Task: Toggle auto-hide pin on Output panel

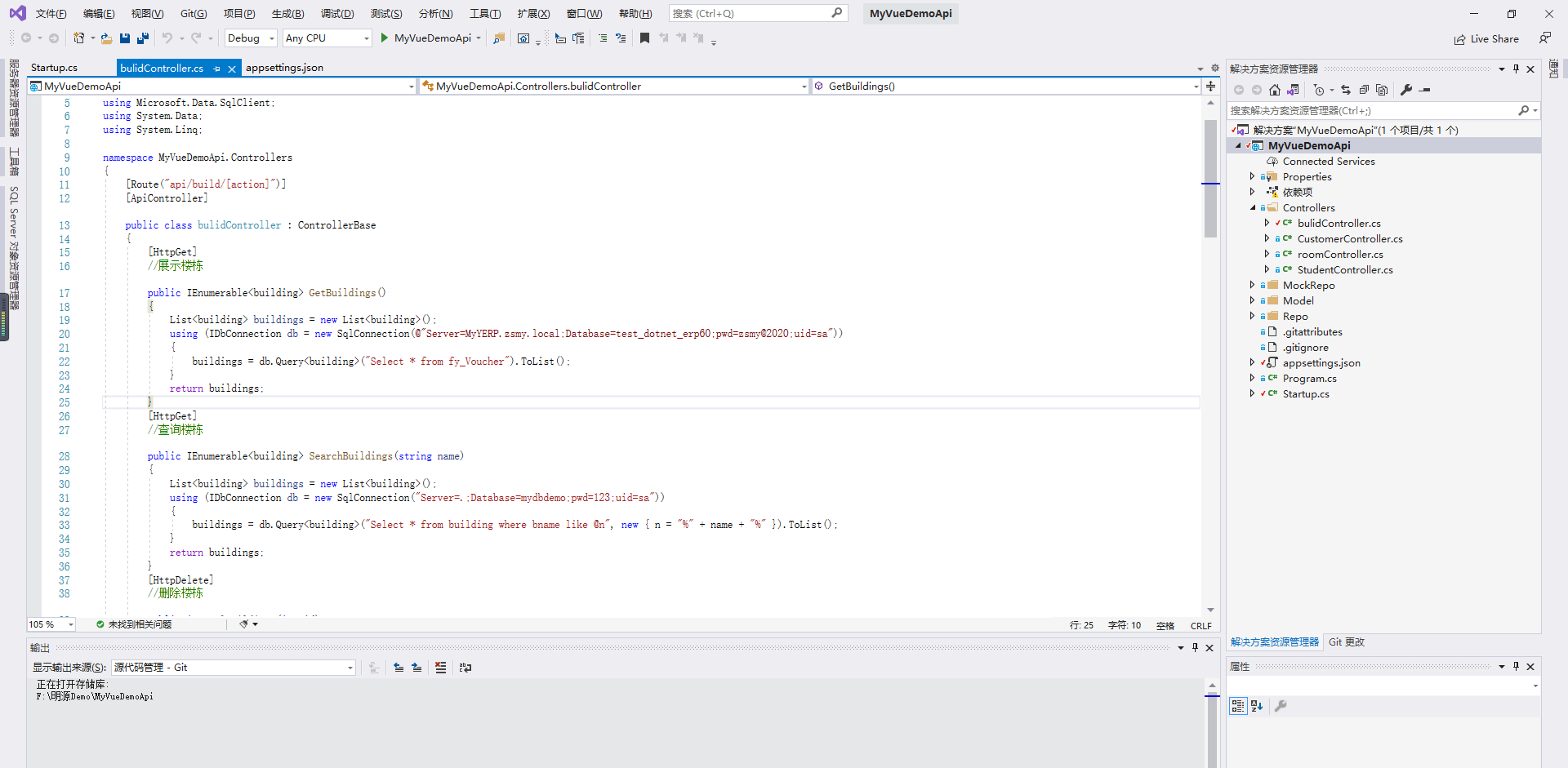Action: [x=1195, y=647]
